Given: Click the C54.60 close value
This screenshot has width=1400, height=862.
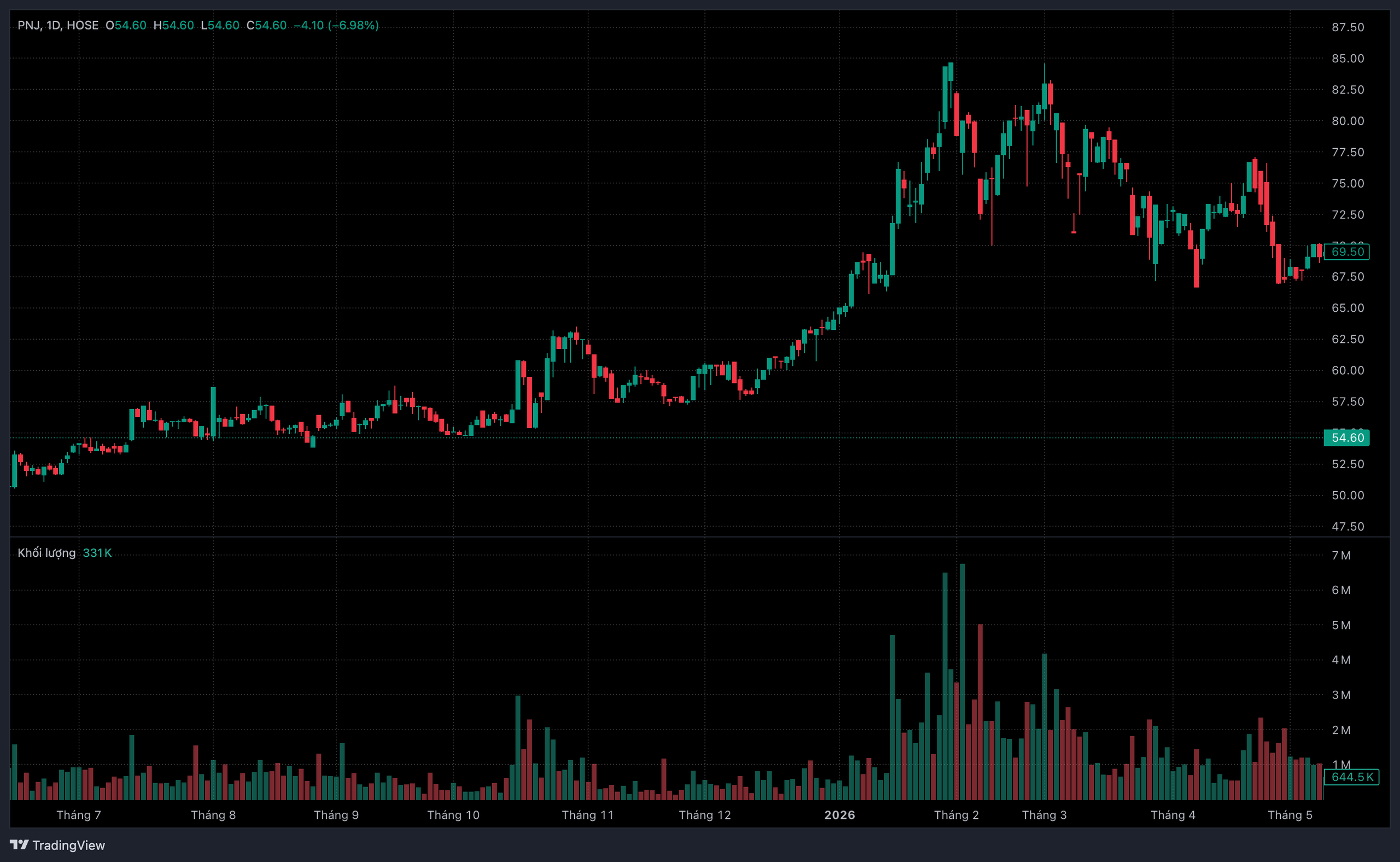Looking at the screenshot, I should [266, 25].
